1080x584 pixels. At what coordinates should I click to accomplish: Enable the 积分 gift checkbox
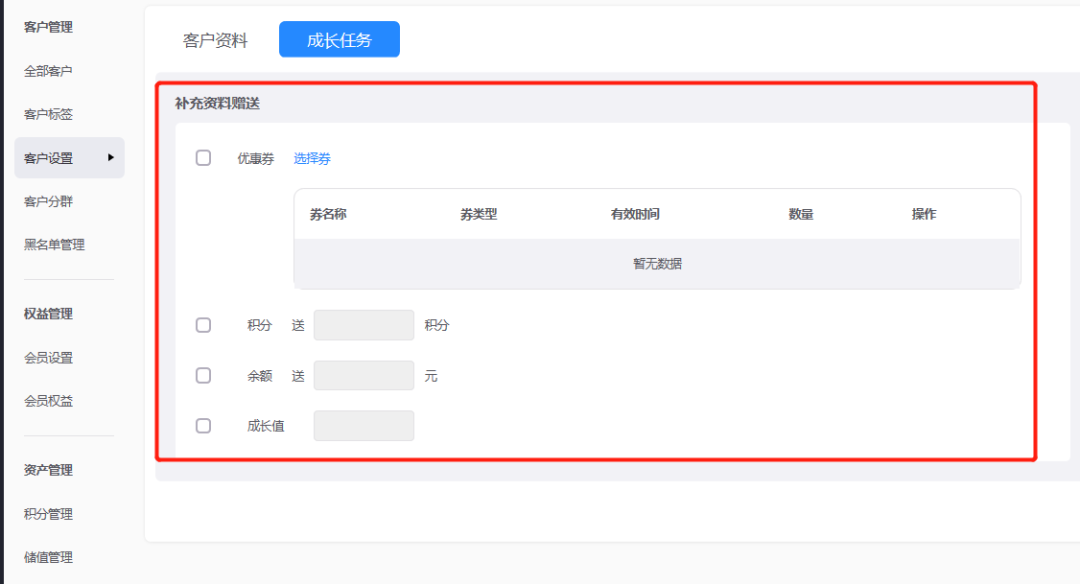[203, 325]
